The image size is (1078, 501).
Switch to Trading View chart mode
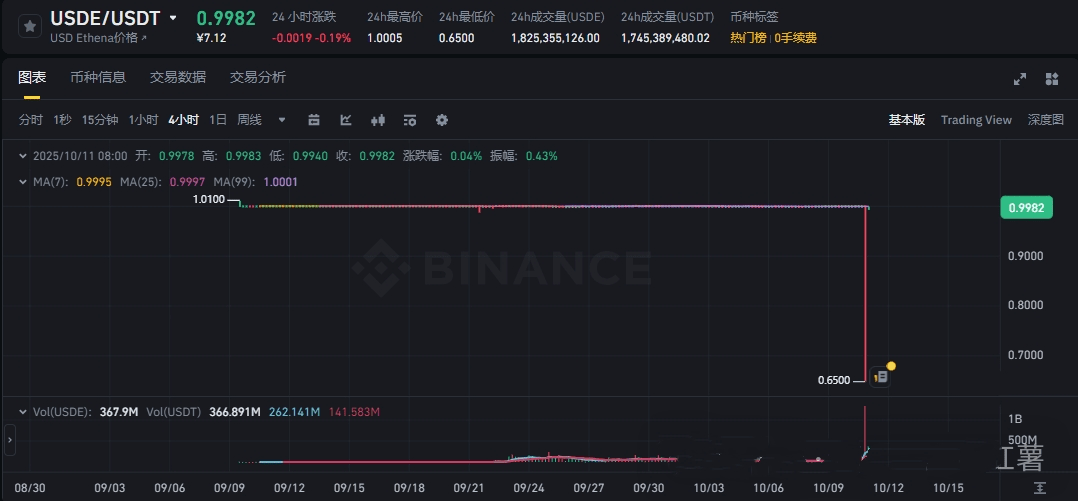[x=976, y=120]
